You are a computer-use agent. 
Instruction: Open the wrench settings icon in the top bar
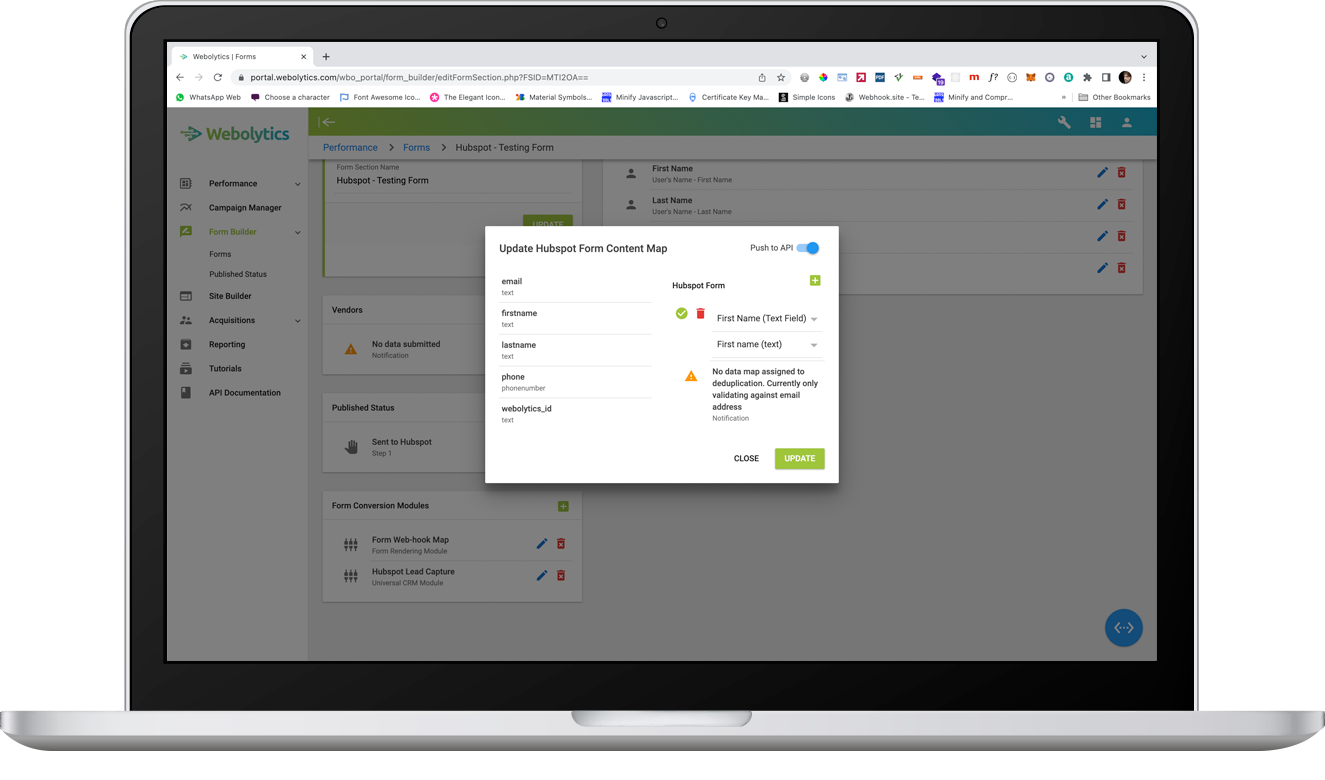point(1066,122)
